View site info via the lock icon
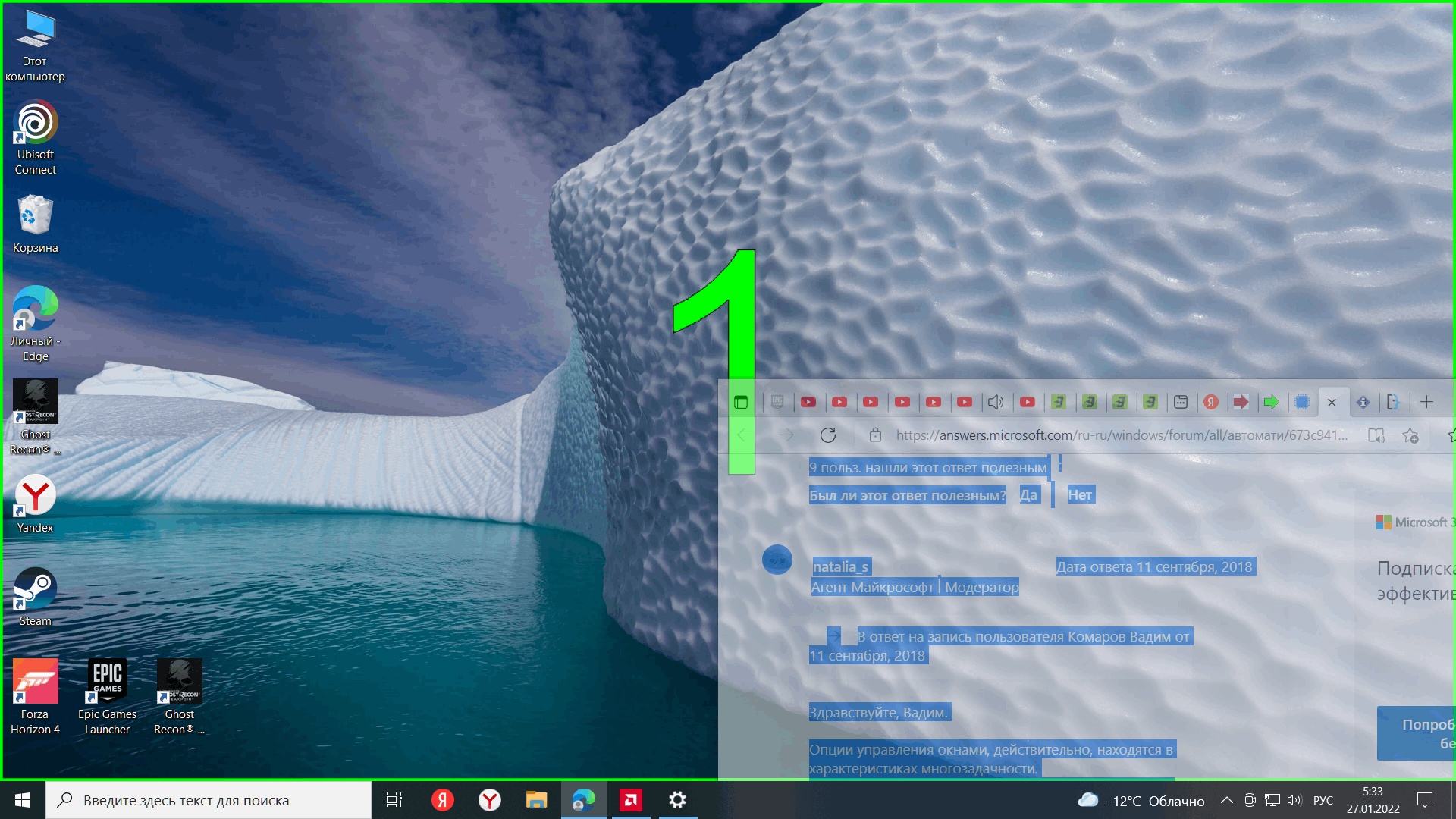The width and height of the screenshot is (1456, 819). click(x=875, y=435)
